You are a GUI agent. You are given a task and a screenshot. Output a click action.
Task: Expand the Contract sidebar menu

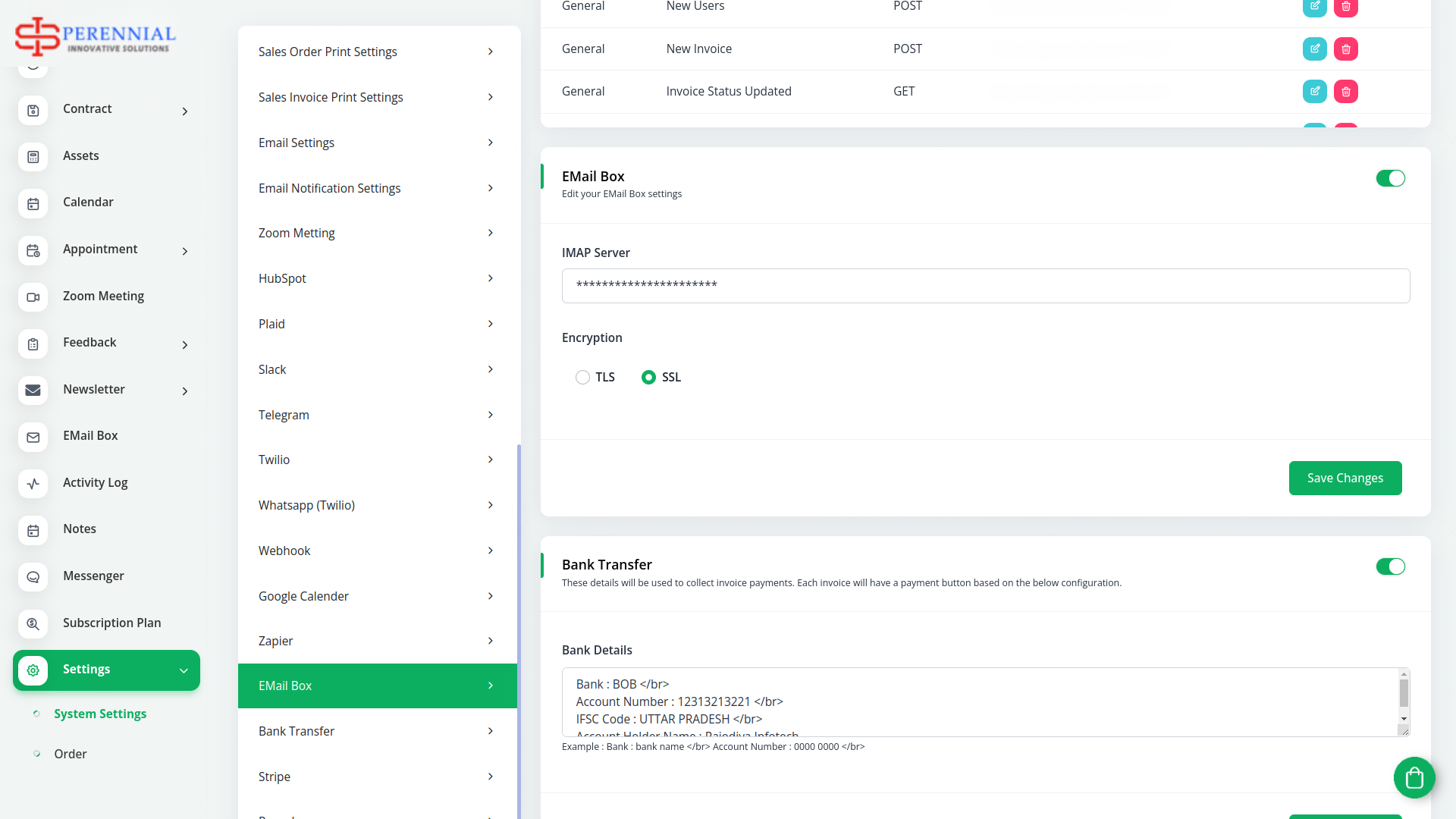tap(184, 111)
